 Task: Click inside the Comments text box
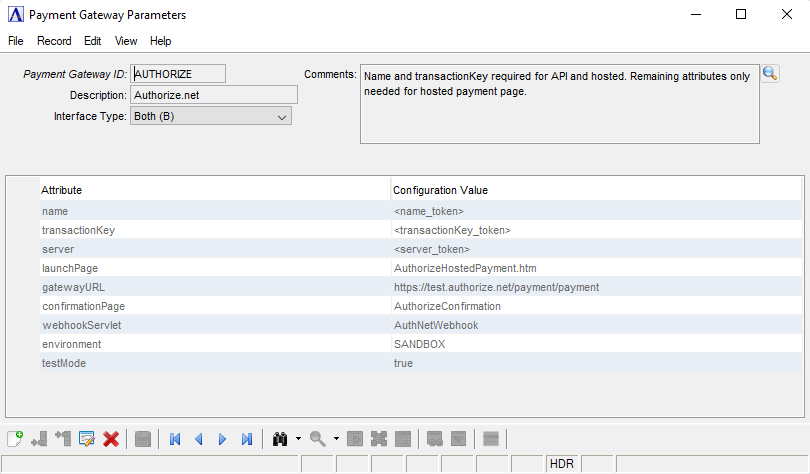[560, 104]
